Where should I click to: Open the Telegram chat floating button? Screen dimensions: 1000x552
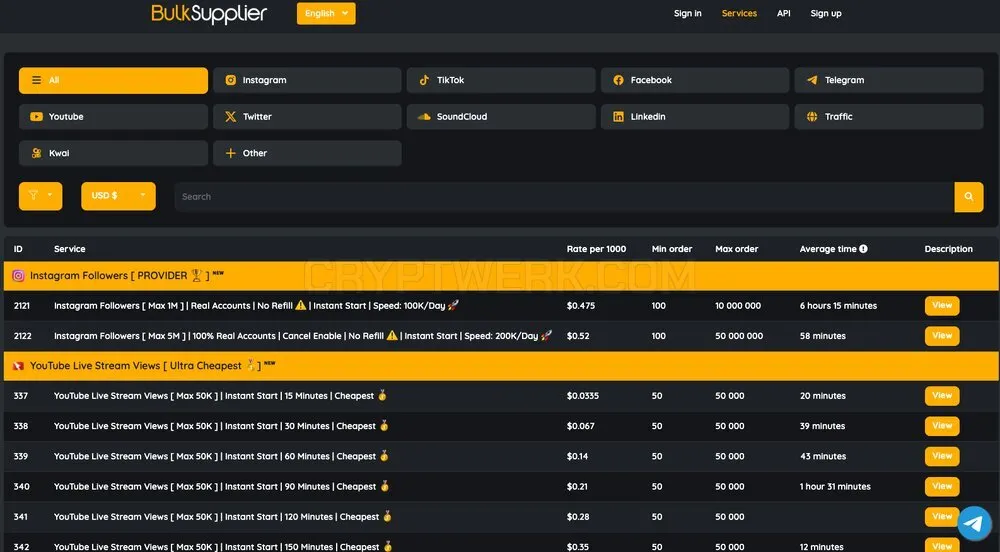[x=974, y=524]
